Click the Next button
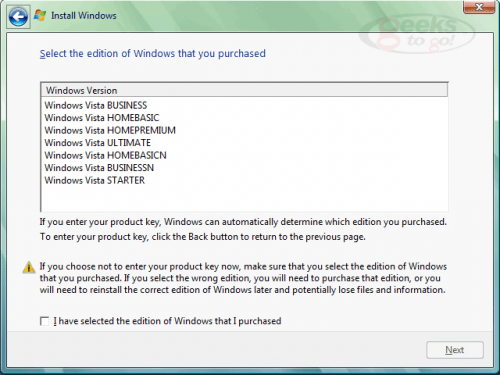The height and width of the screenshot is (375, 500). click(455, 350)
